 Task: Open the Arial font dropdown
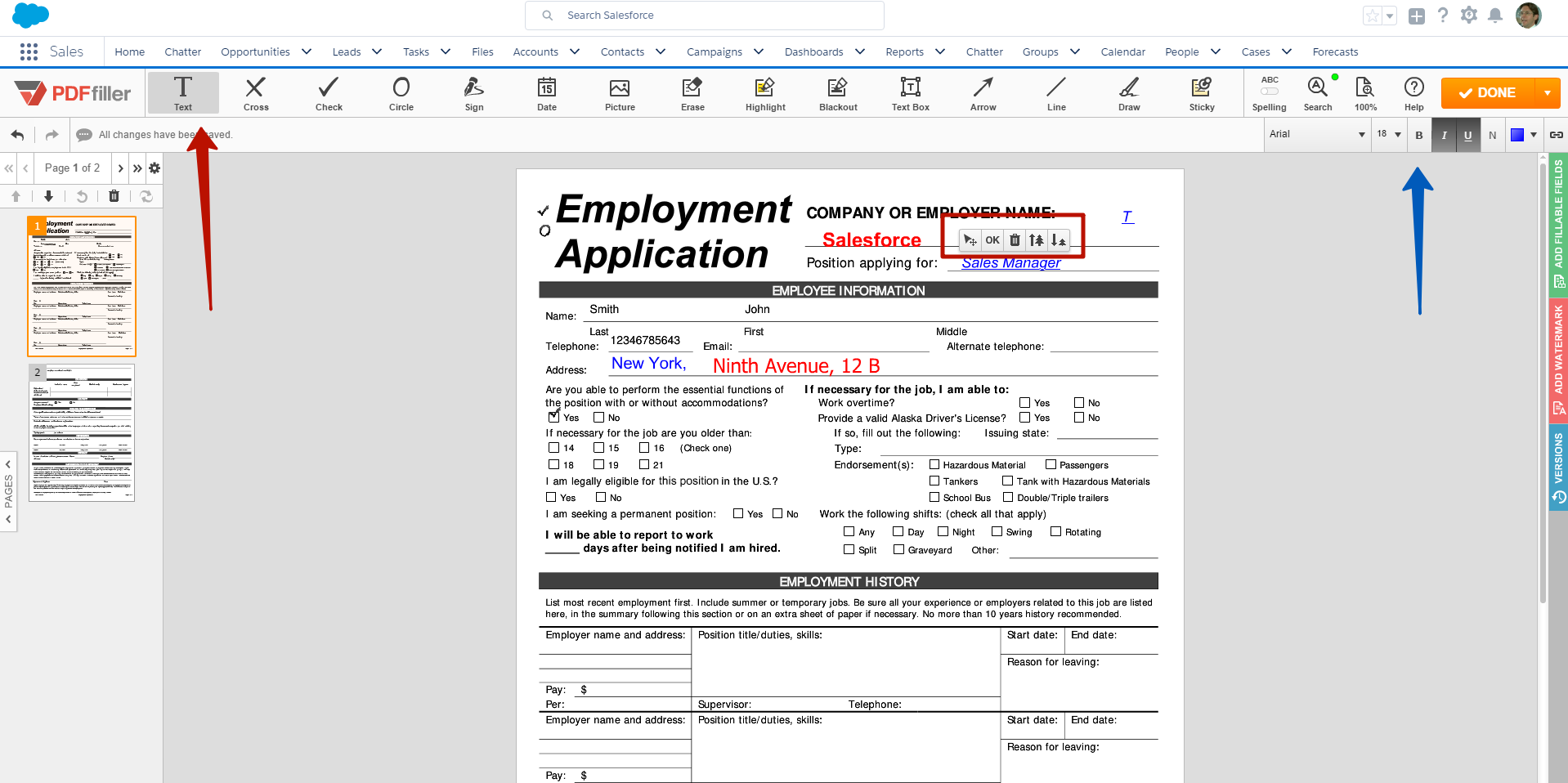[x=1317, y=134]
